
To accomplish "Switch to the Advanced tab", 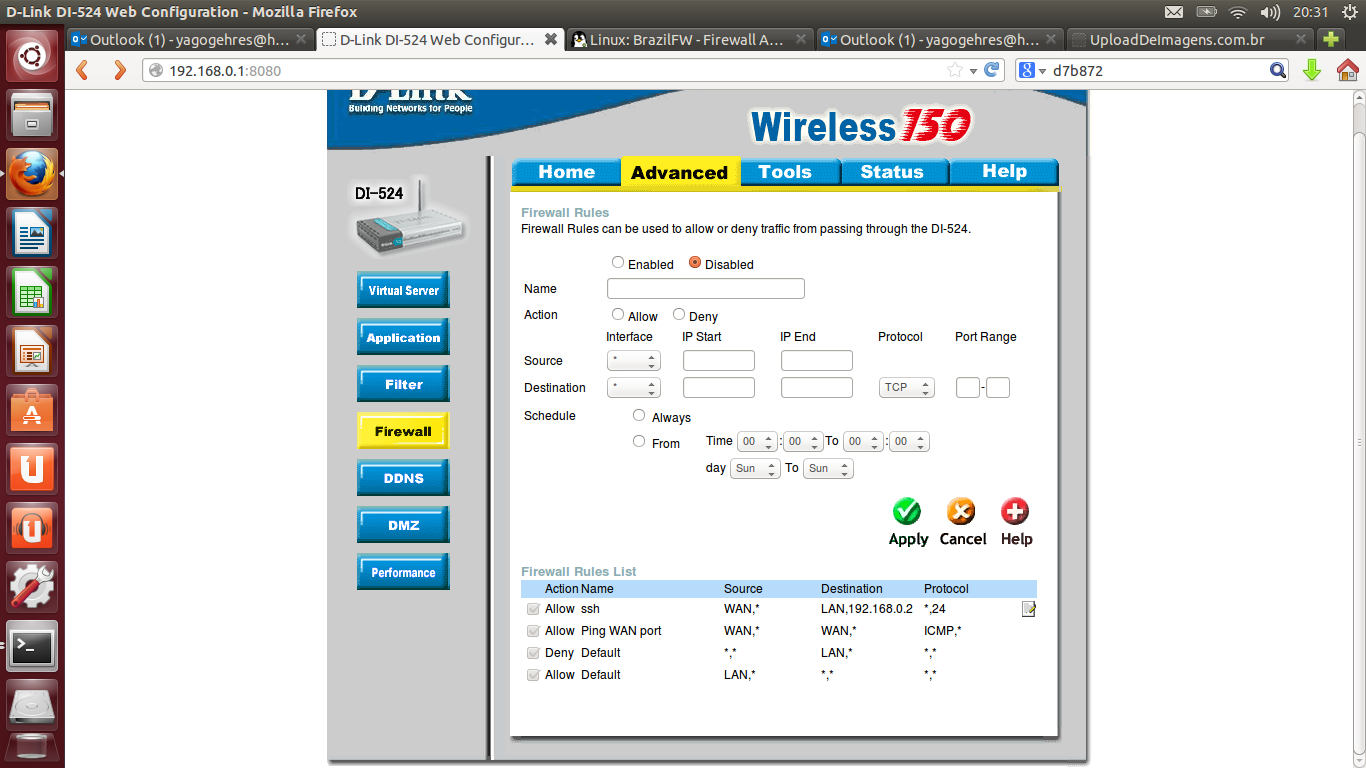I will point(680,172).
